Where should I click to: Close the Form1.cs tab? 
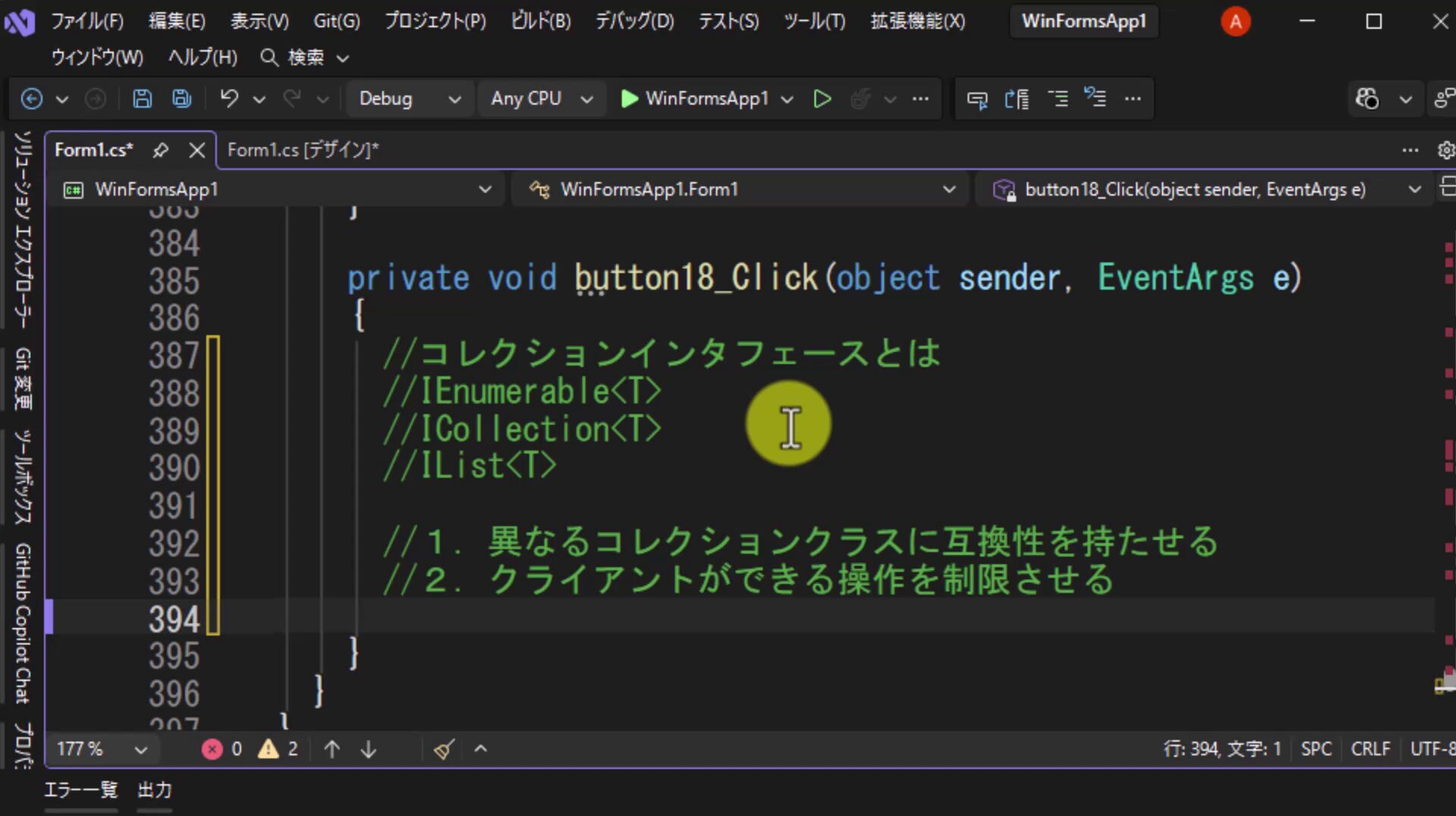coord(197,150)
